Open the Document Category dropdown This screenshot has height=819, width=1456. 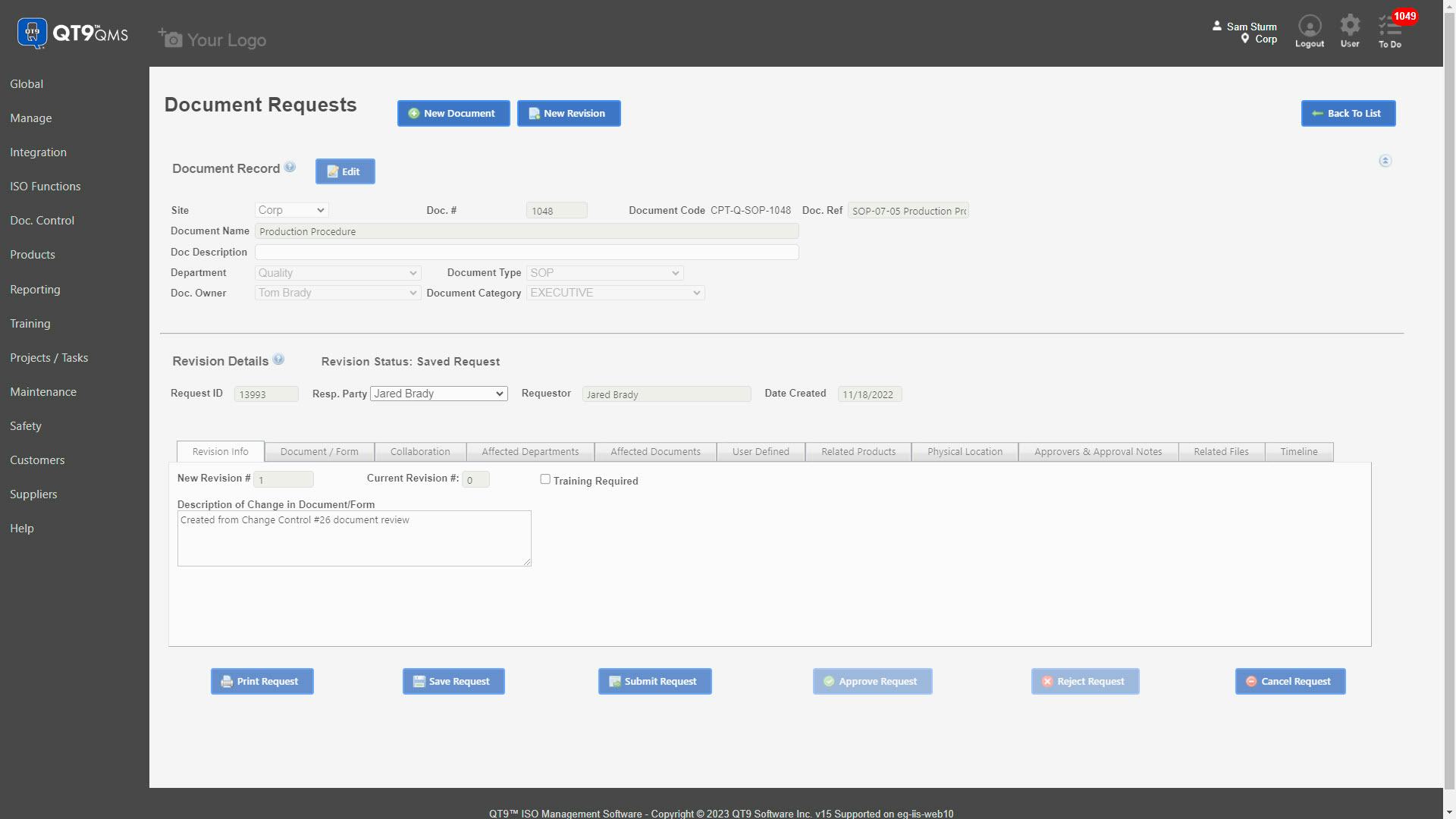[x=615, y=293]
